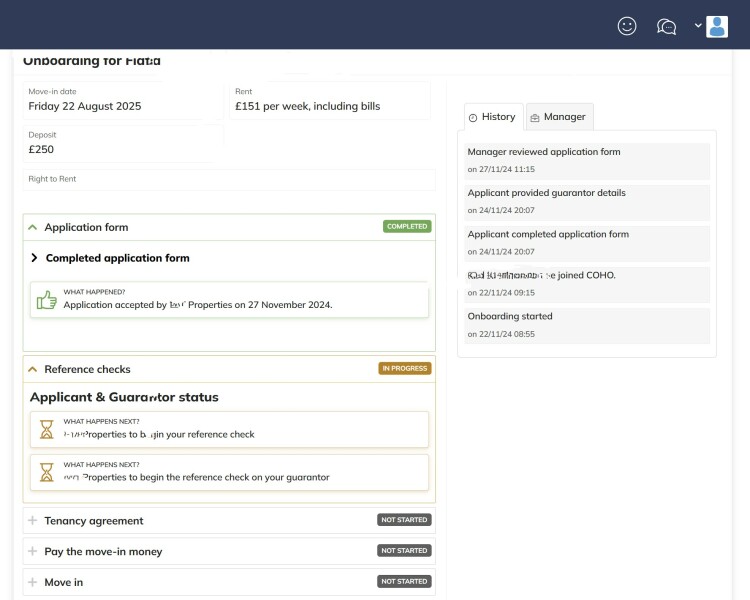Click the user profile avatar icon
The image size is (750, 600).
tap(717, 26)
